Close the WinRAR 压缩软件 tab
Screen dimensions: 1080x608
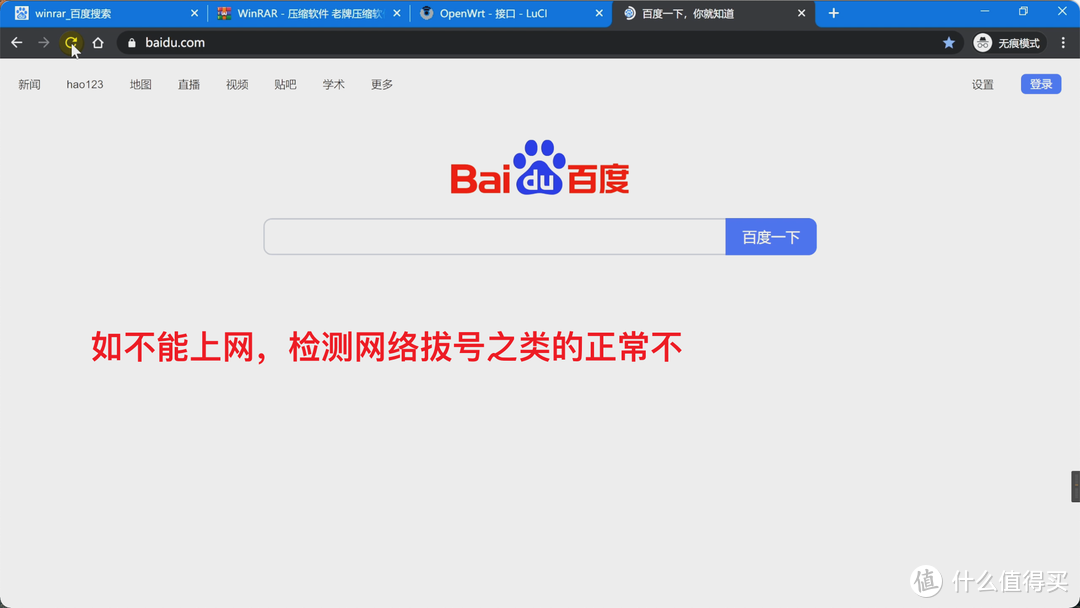[397, 13]
